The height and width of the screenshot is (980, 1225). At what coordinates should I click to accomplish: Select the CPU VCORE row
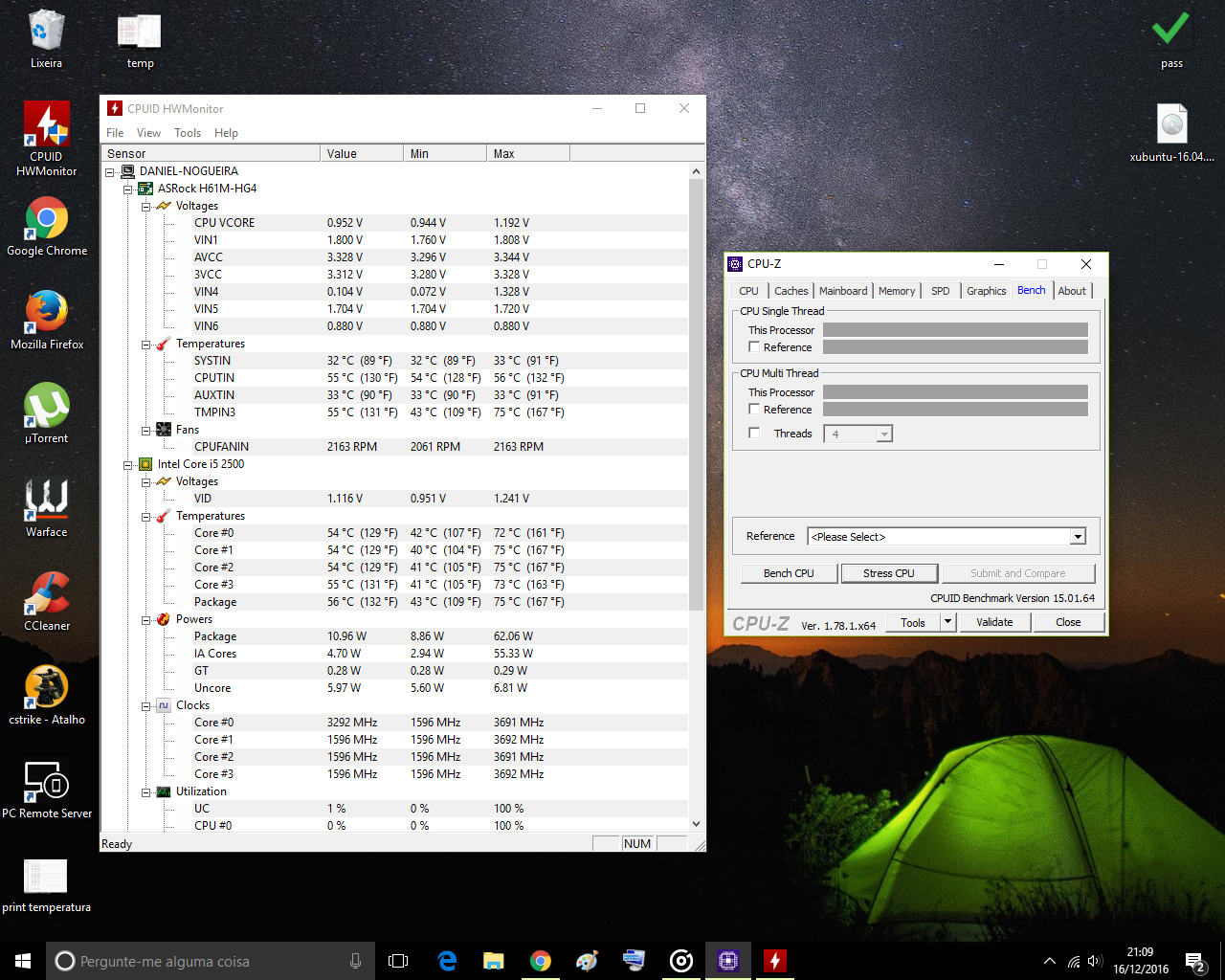tap(394, 223)
